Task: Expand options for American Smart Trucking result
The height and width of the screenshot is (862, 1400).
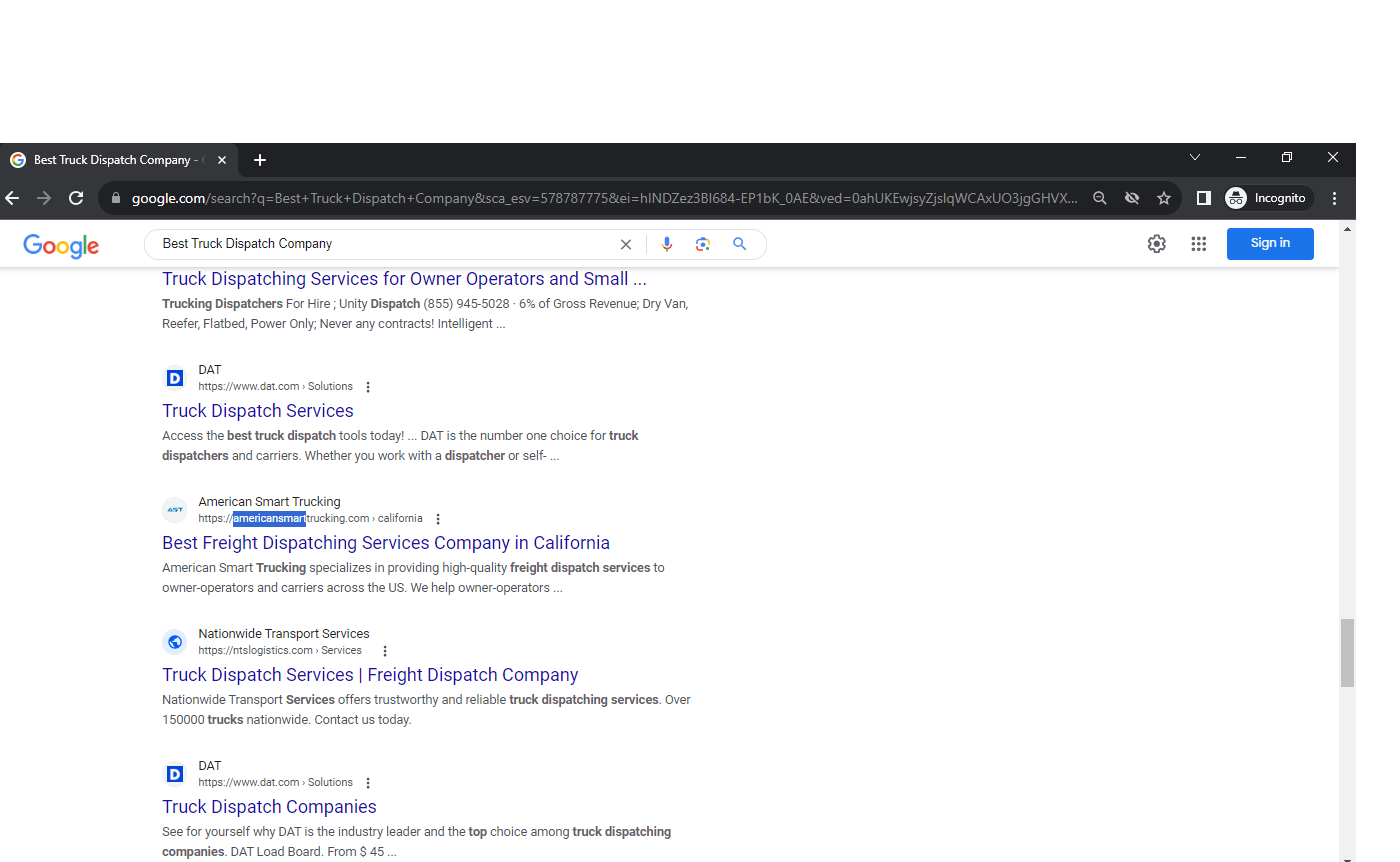Action: [x=438, y=519]
